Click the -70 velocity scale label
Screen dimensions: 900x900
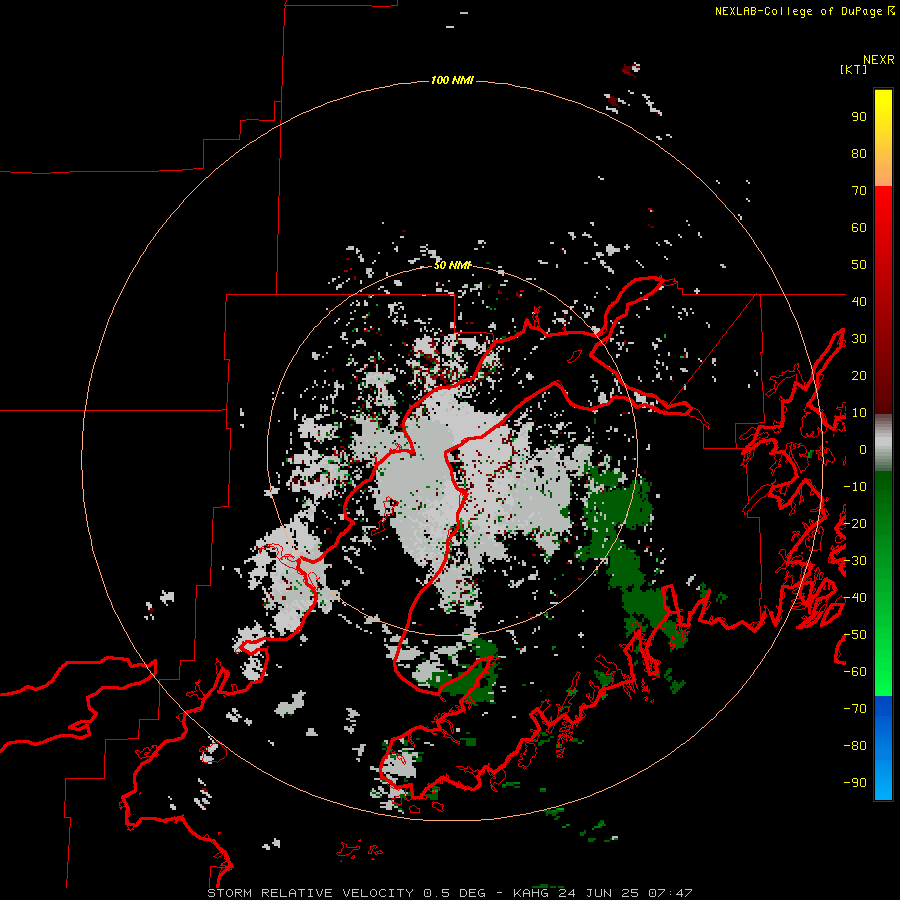point(855,709)
